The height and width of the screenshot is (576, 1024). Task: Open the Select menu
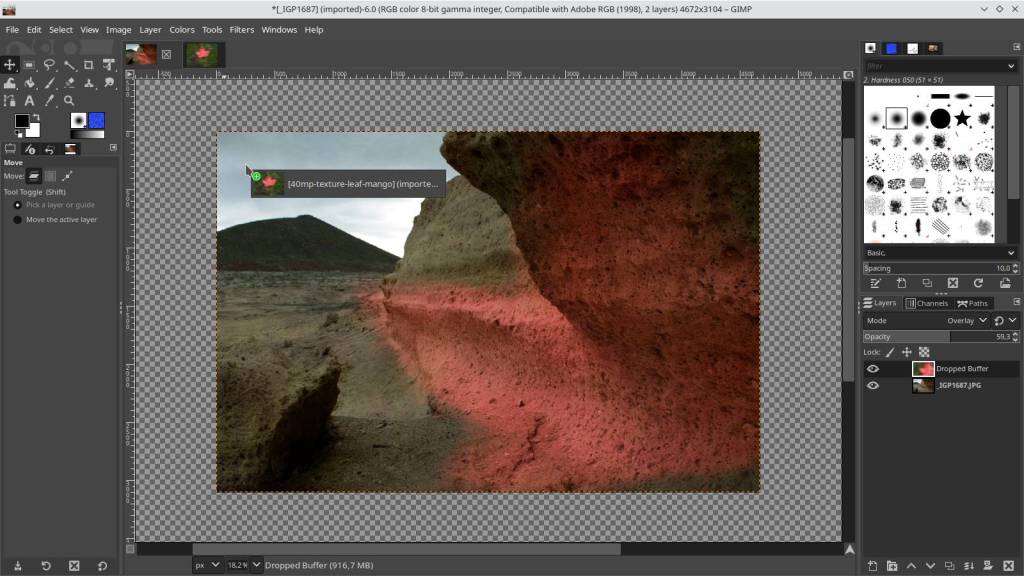coord(61,30)
